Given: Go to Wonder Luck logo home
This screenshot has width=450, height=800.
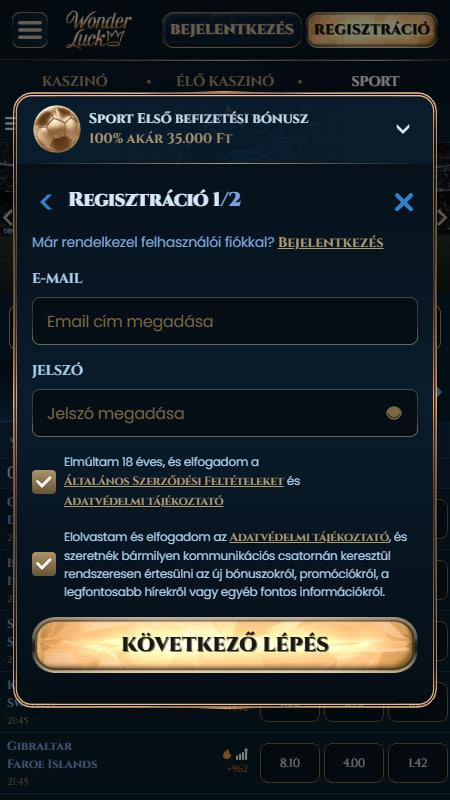Looking at the screenshot, I should tap(98, 30).
